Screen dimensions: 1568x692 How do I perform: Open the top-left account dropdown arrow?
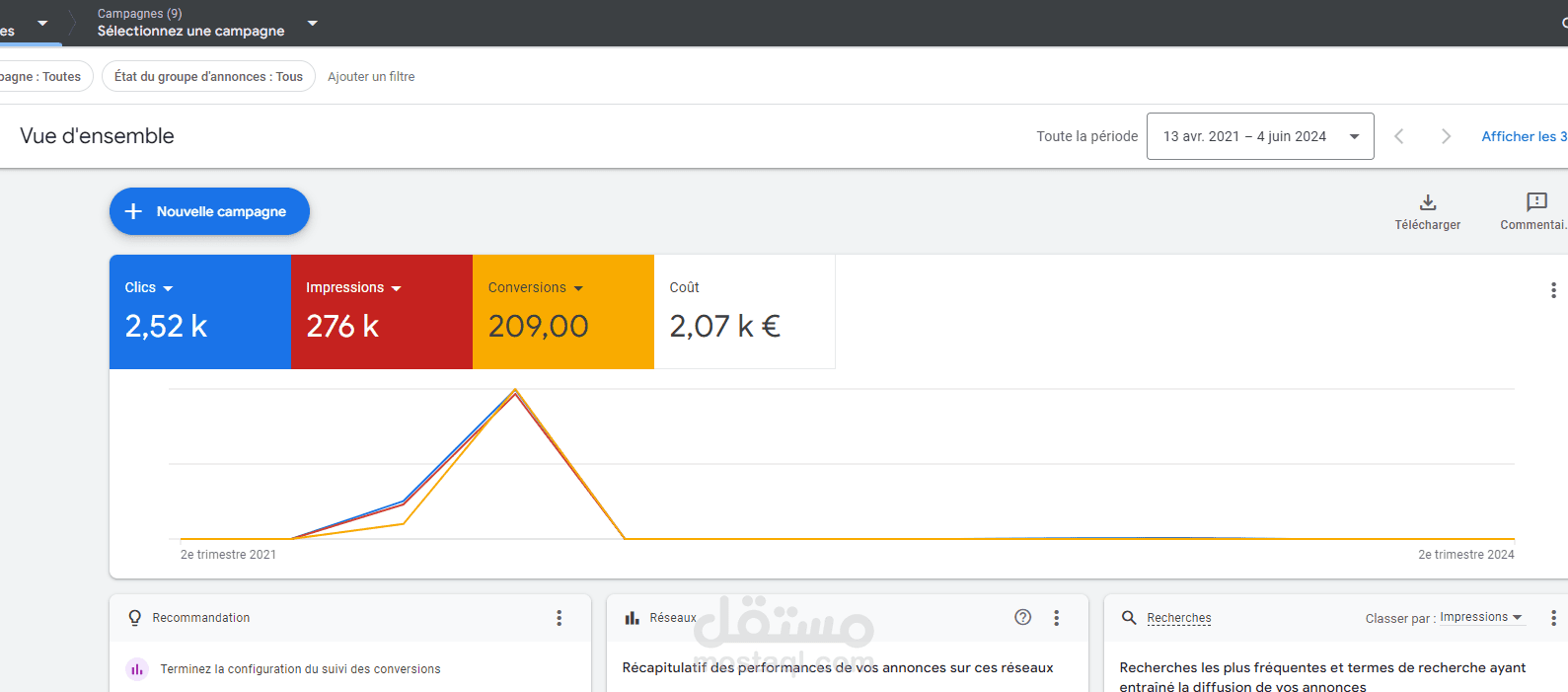(x=42, y=23)
